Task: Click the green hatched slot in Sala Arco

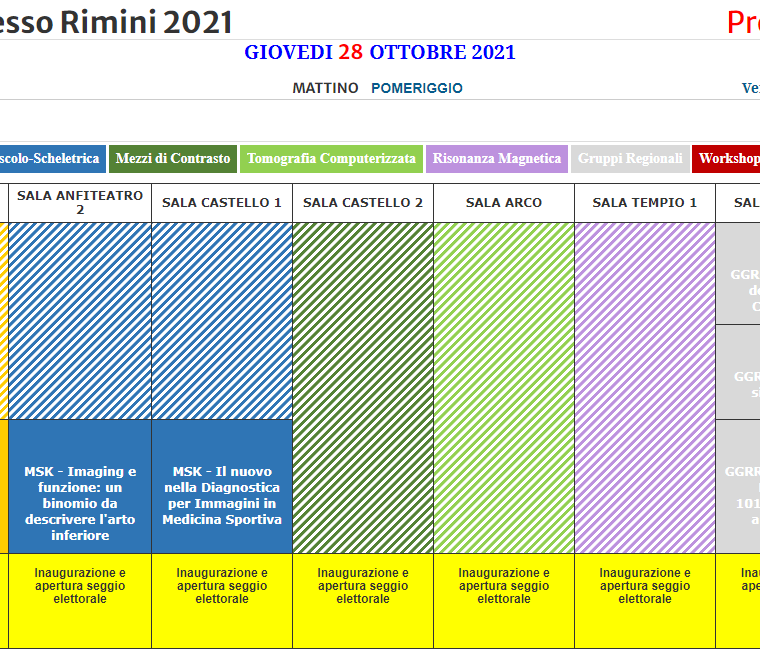Action: (x=504, y=387)
